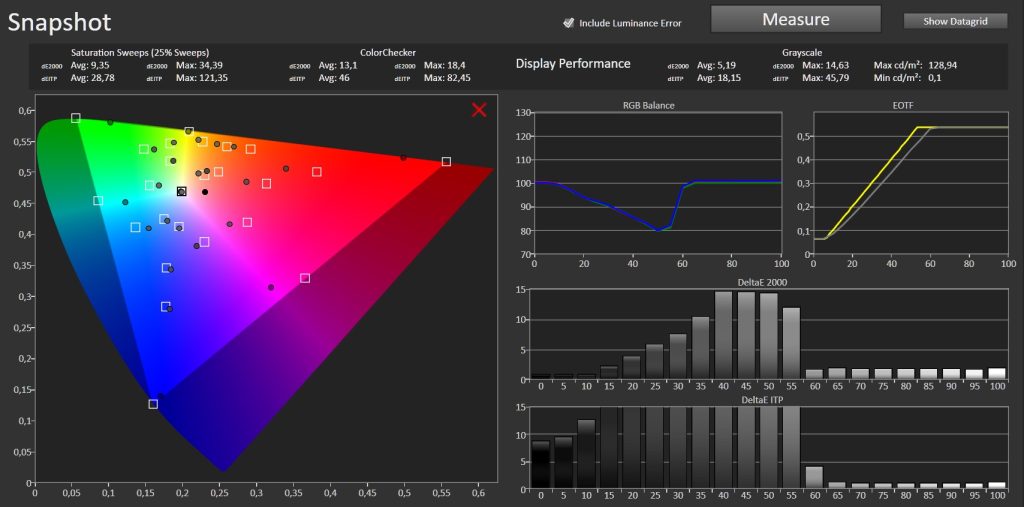Select the blue primary target square
This screenshot has height=507, width=1024.
153,404
